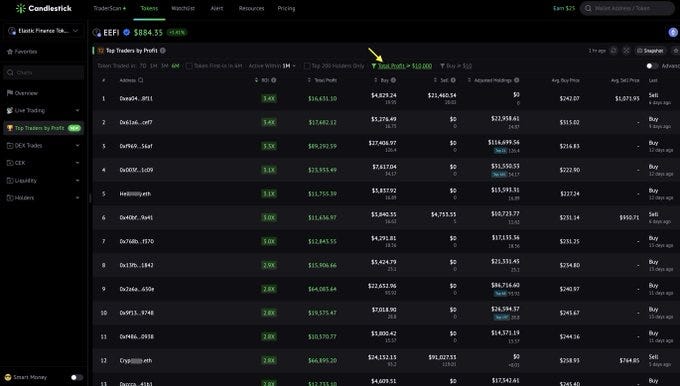Click adjusted holdings $116,699.56
680x386 pixels.
503,142
